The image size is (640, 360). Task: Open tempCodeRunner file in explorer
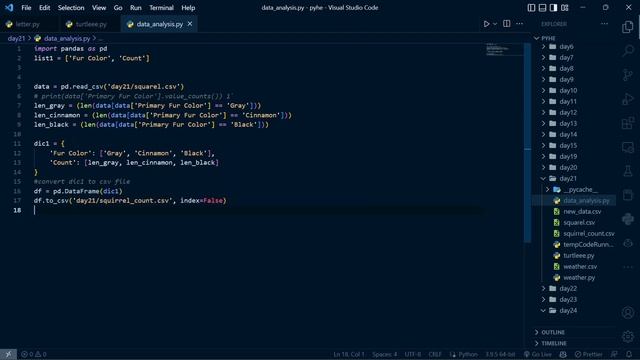point(588,244)
